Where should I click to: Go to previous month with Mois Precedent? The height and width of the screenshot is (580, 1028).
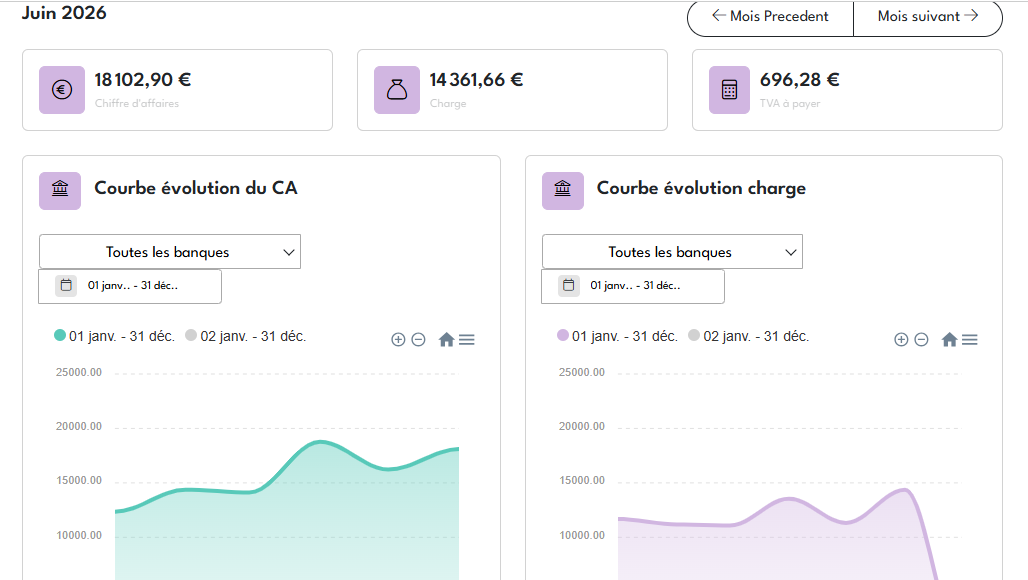[770, 16]
